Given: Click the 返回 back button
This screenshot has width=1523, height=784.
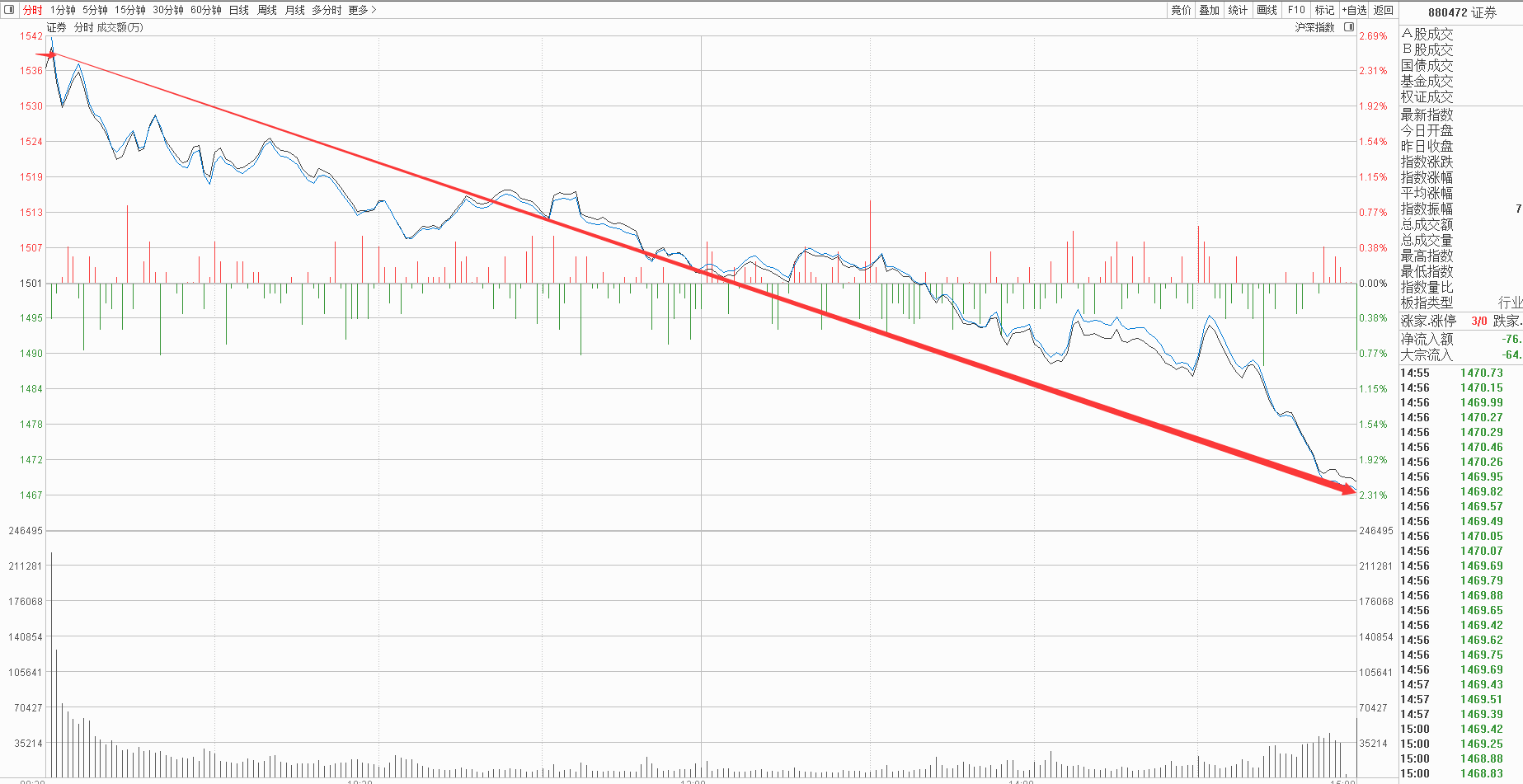Looking at the screenshot, I should pos(1384,10).
